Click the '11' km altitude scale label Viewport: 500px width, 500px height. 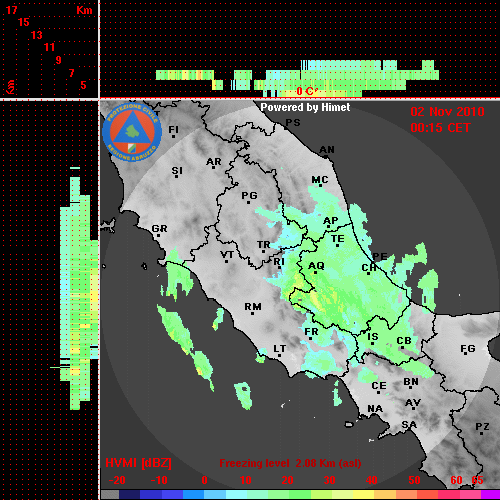[49, 47]
